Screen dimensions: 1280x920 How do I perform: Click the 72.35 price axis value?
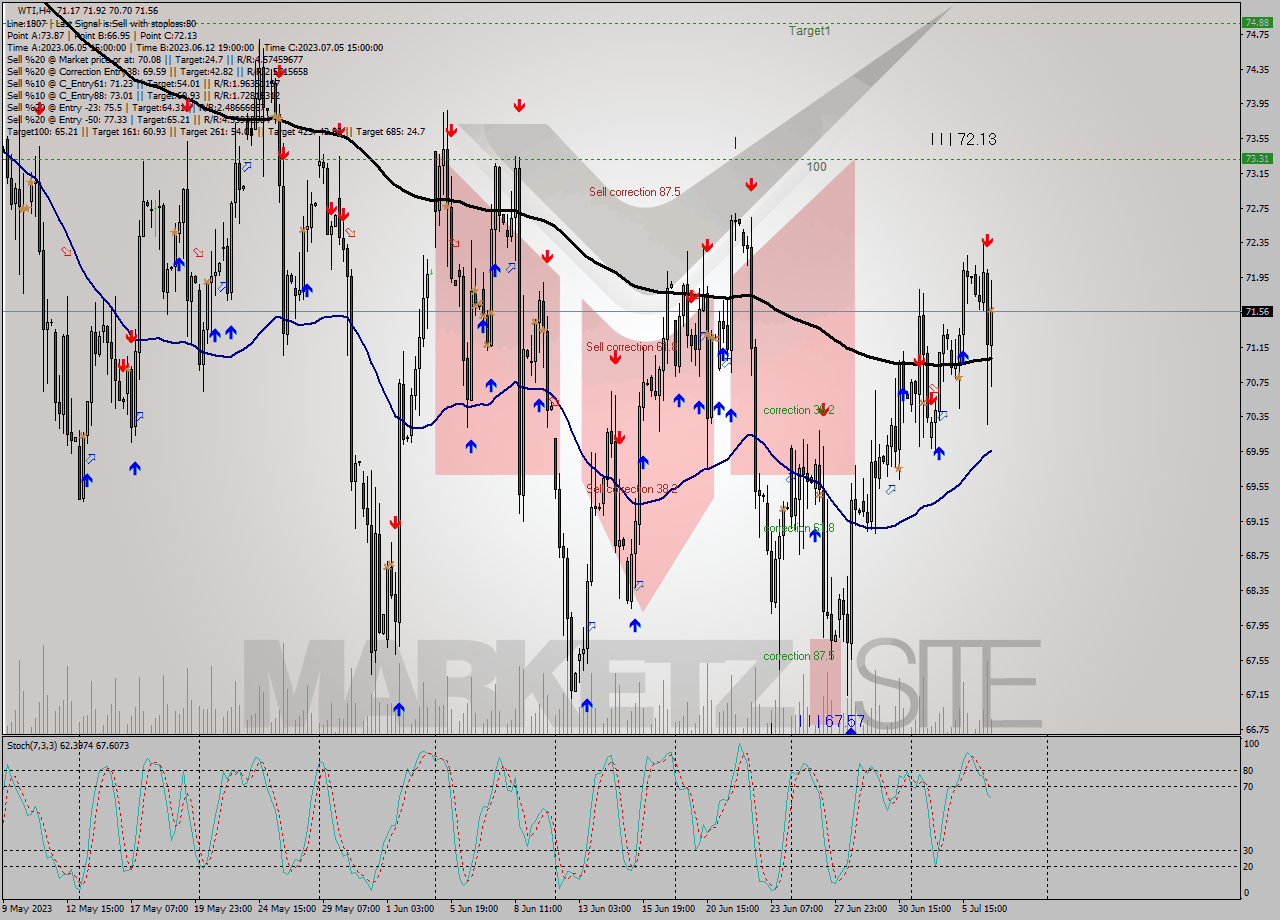[x=1256, y=242]
